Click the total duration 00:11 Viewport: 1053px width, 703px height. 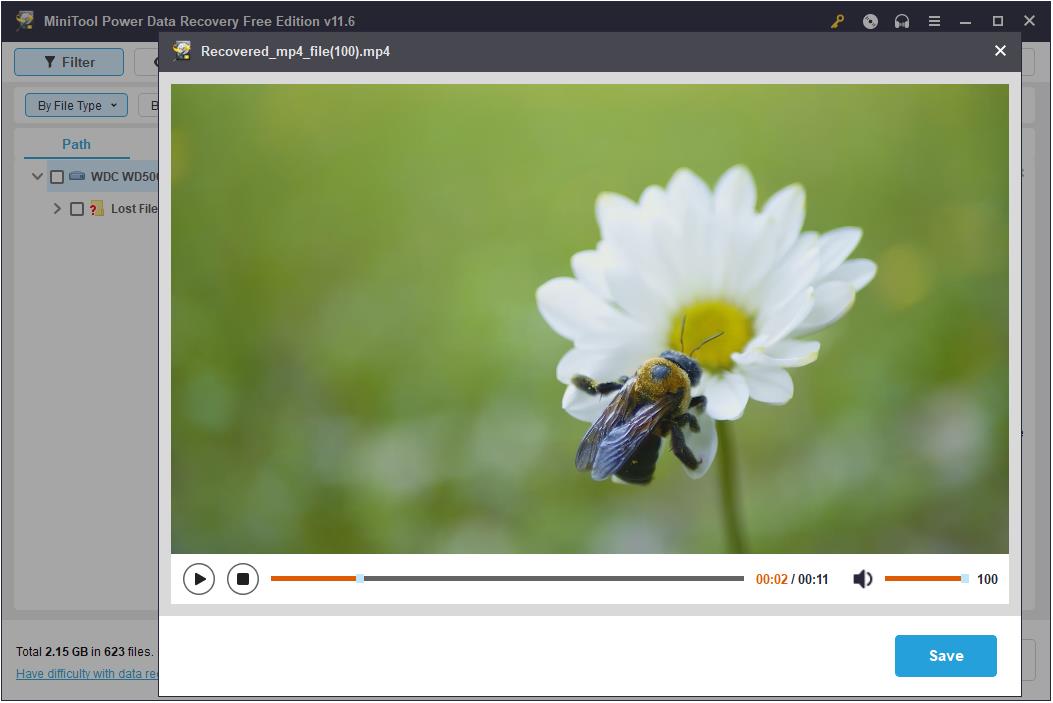[813, 579]
